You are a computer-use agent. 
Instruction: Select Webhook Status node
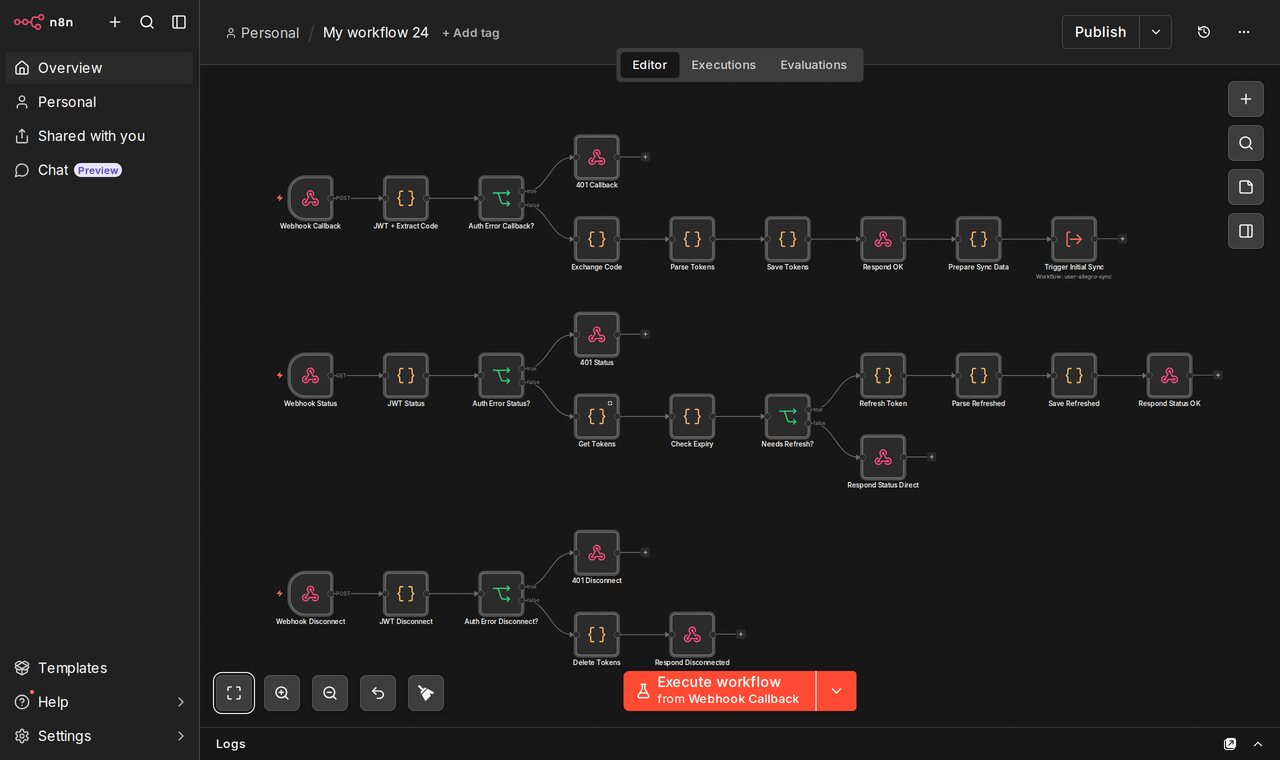coord(310,375)
